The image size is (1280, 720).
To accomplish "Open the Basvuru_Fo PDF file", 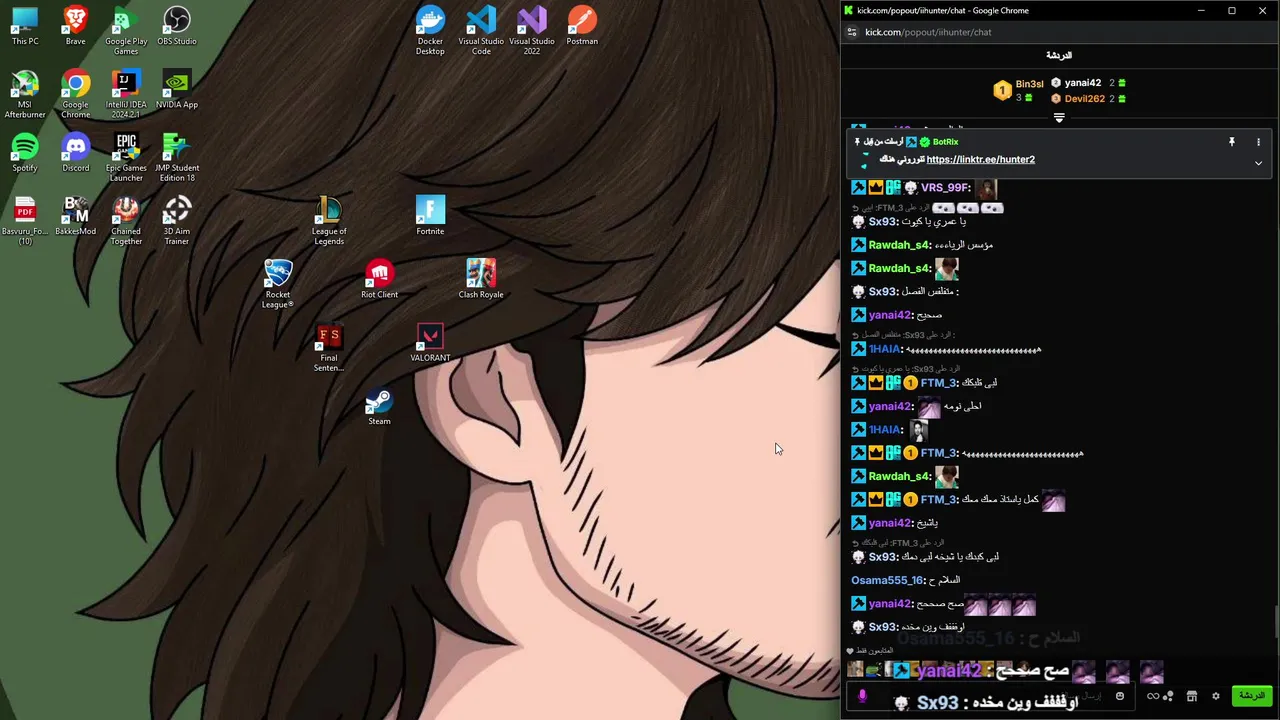I will (x=25, y=221).
